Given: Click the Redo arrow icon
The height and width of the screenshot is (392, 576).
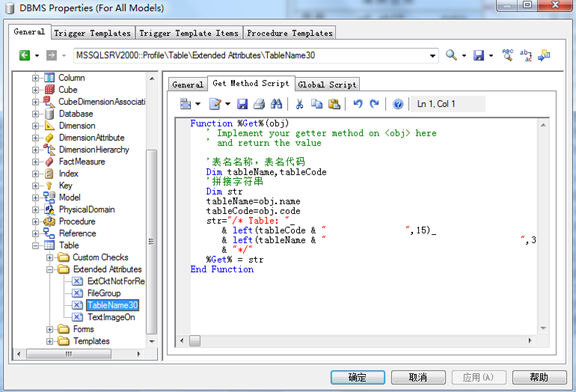Looking at the screenshot, I should (374, 104).
